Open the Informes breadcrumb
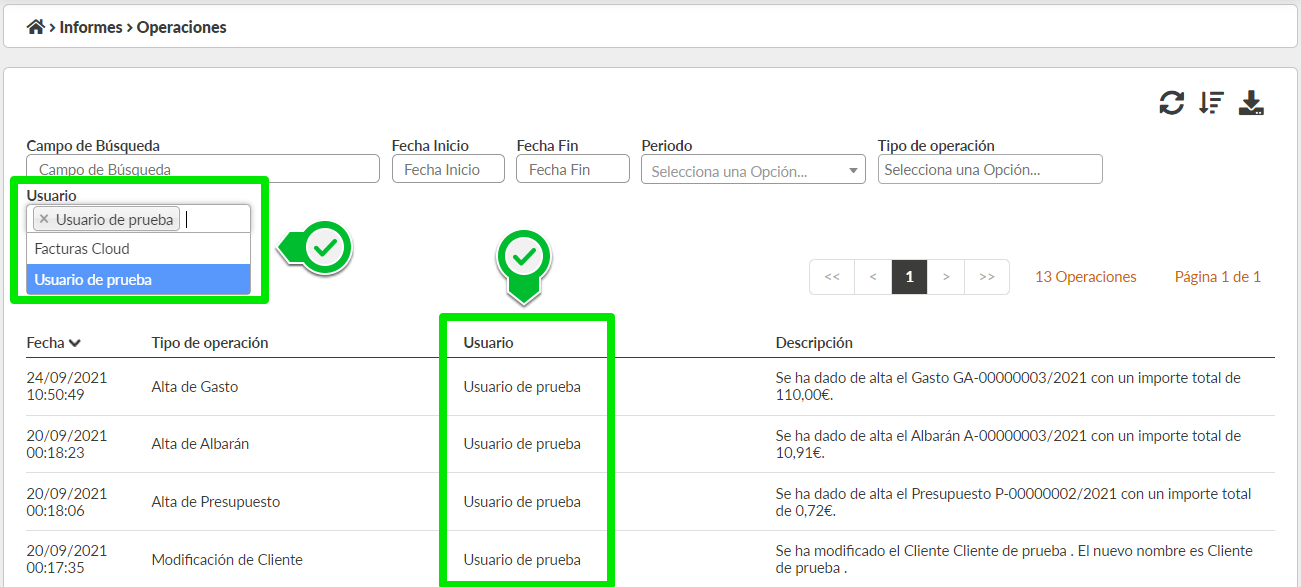 [x=90, y=27]
